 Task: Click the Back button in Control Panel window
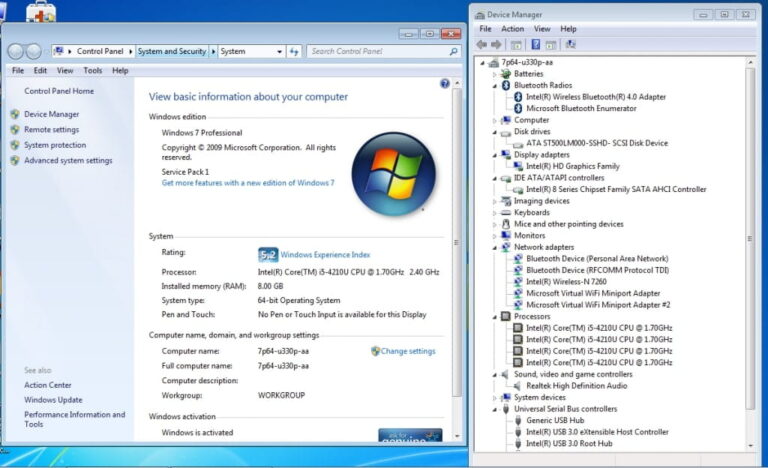[17, 51]
